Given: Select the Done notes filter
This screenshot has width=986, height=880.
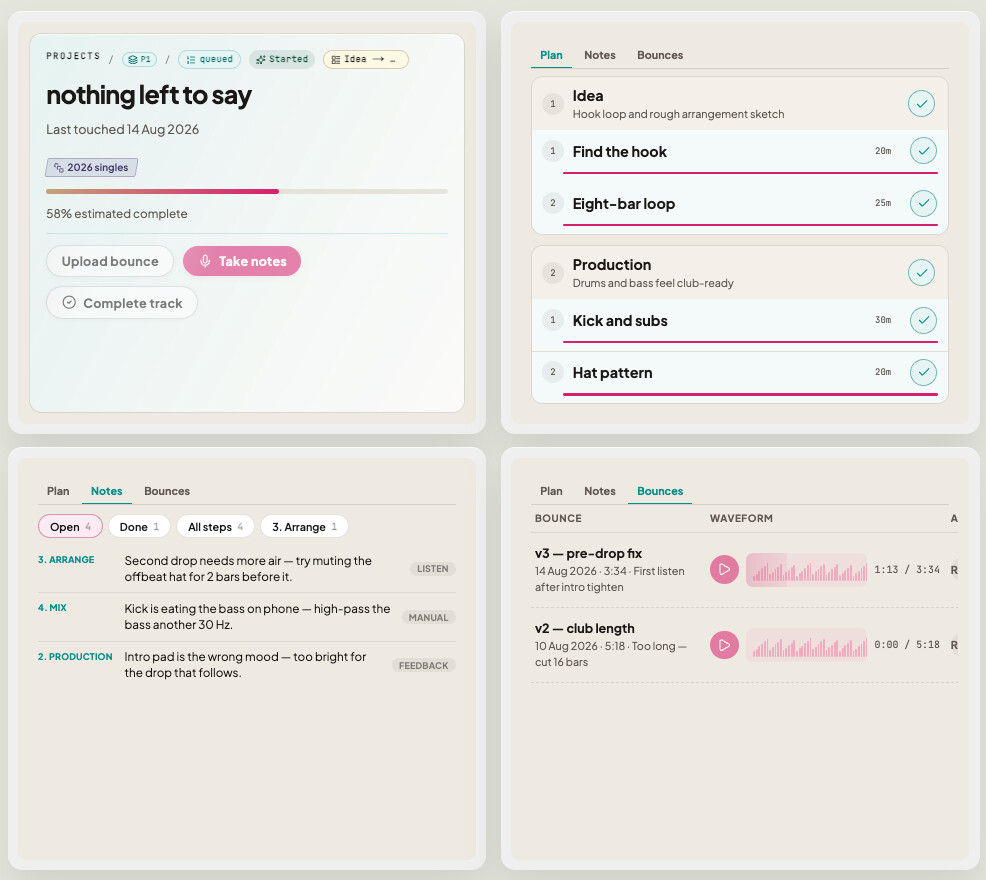Looking at the screenshot, I should (139, 526).
